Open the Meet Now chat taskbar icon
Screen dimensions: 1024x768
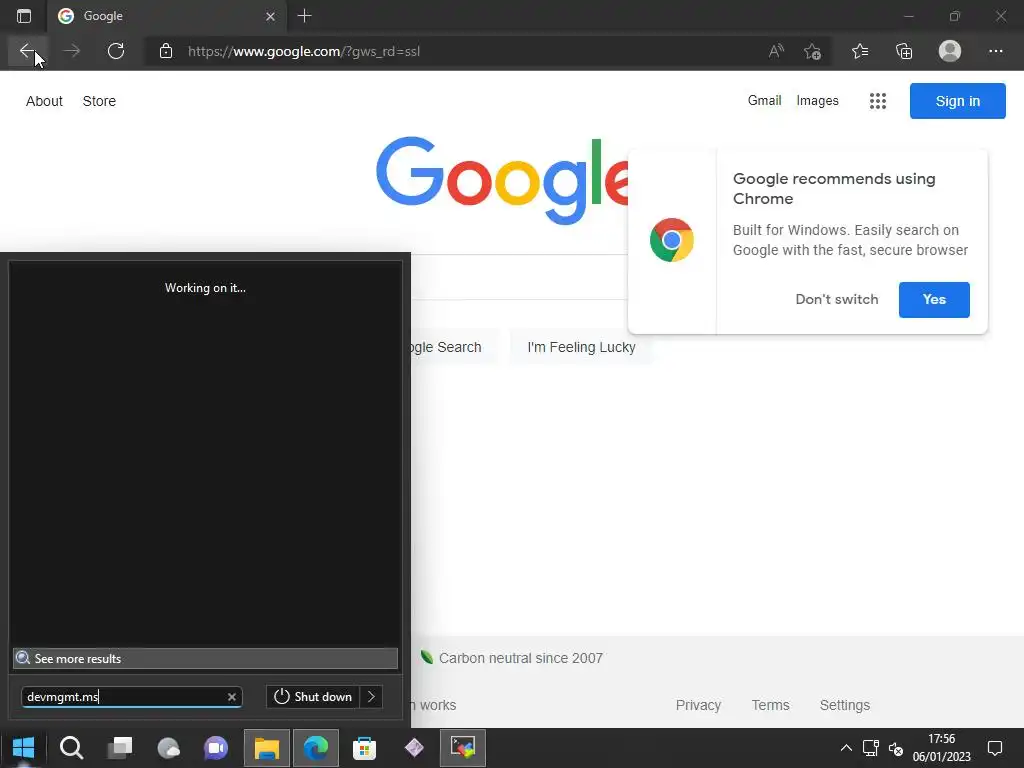pos(216,748)
